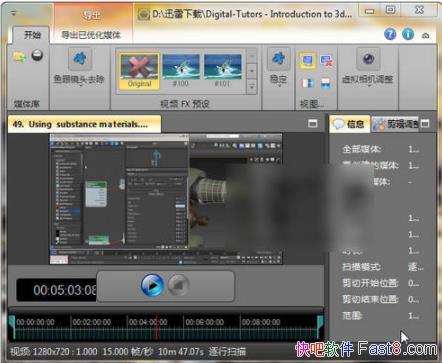Viewport: 442px width, 363px height.
Task: Click the 逐行扫描 status text
Action: (227, 351)
